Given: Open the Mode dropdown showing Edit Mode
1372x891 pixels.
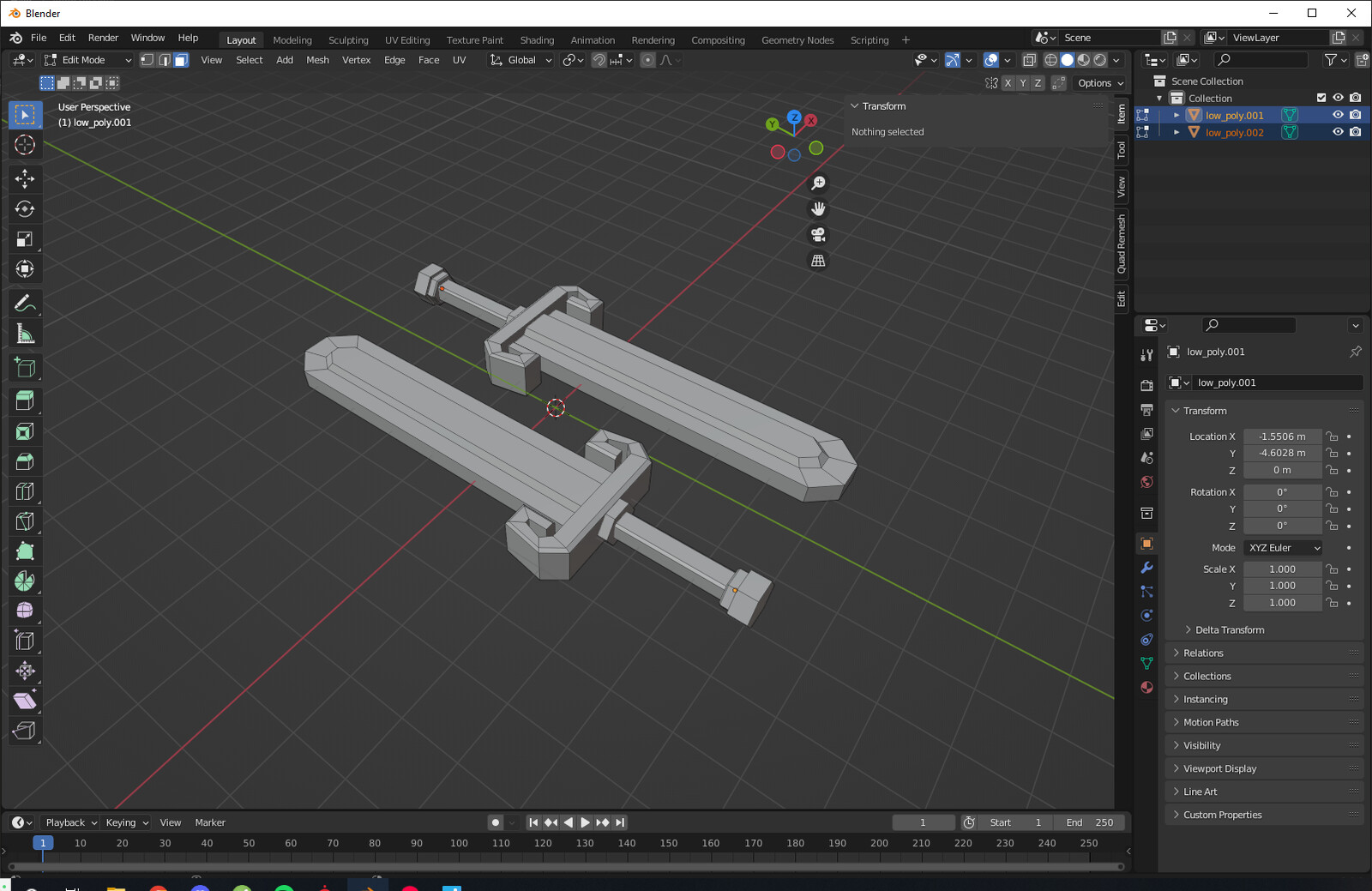Looking at the screenshot, I should pos(86,60).
